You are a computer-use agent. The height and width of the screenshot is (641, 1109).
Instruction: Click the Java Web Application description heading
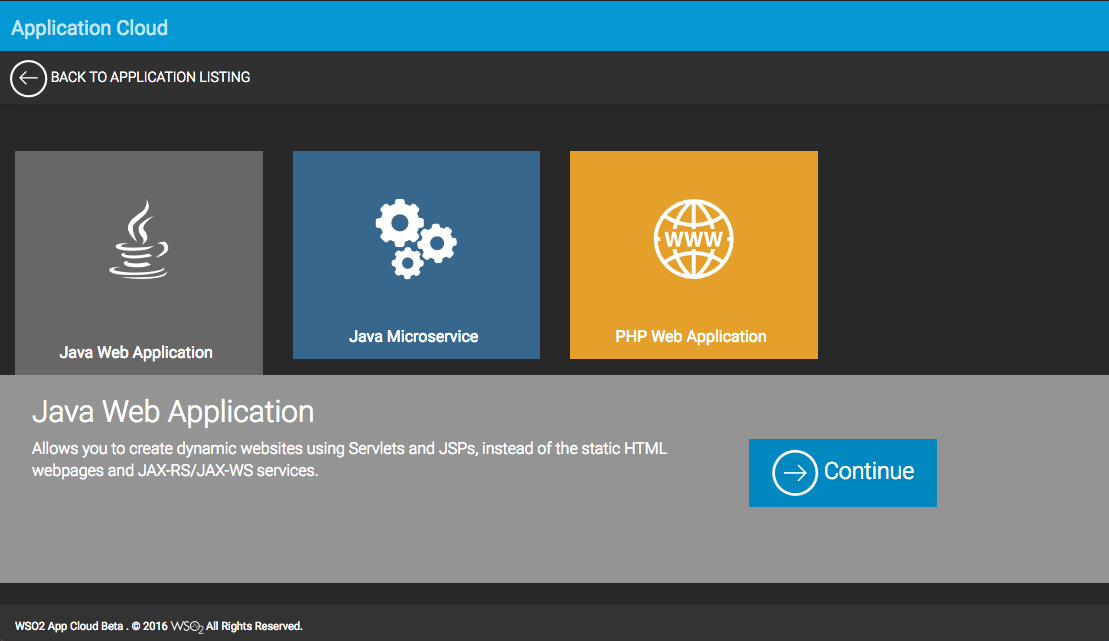tap(173, 411)
